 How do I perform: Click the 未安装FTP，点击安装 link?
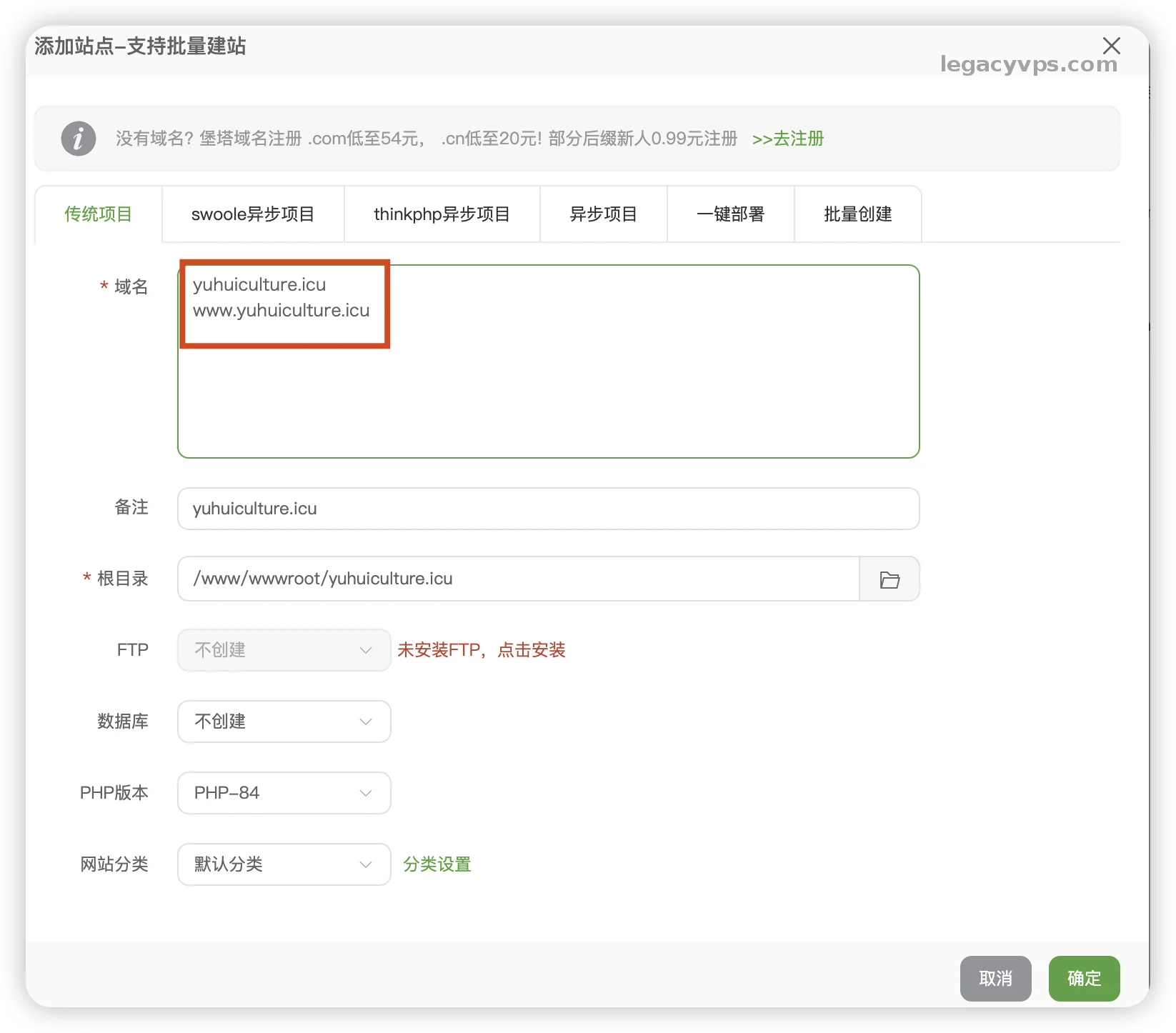click(x=481, y=650)
